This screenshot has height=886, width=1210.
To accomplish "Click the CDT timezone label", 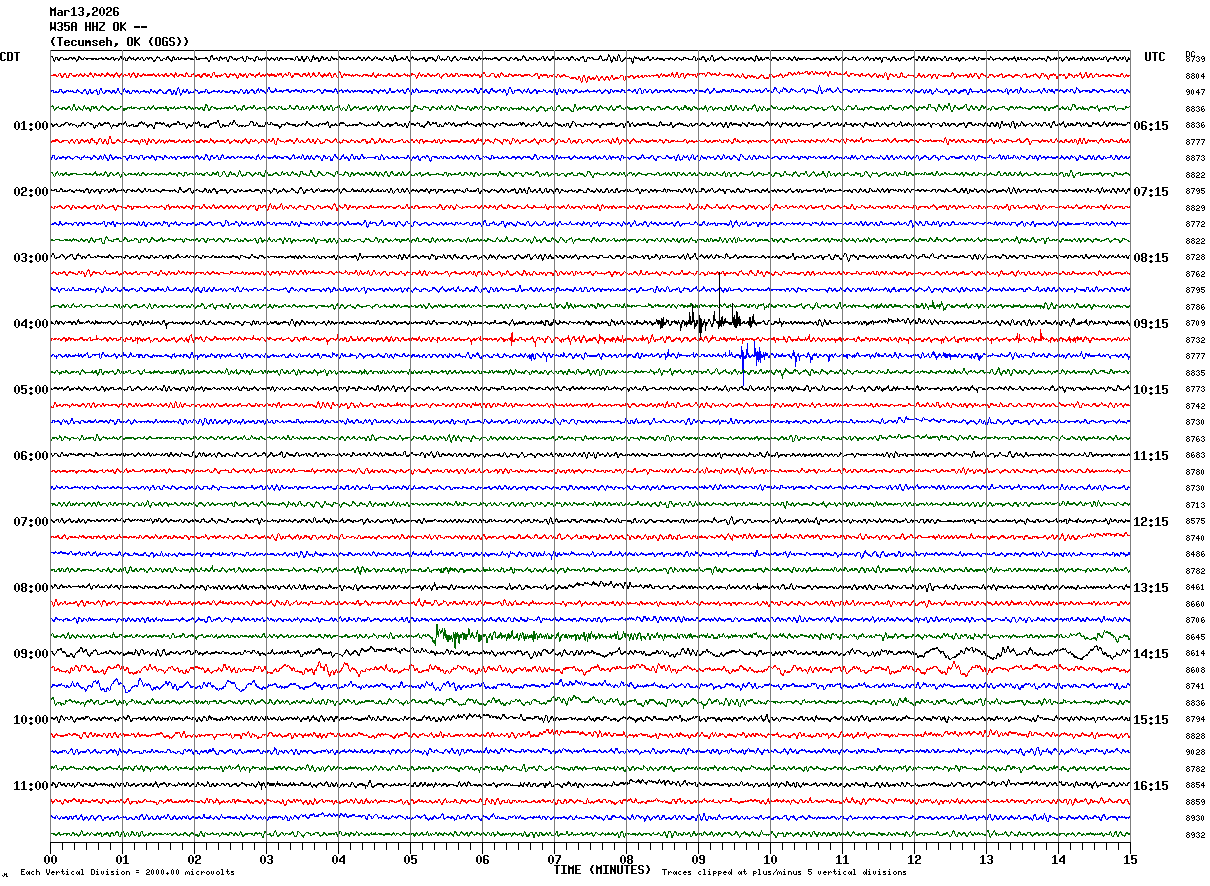I will pyautogui.click(x=10, y=57).
